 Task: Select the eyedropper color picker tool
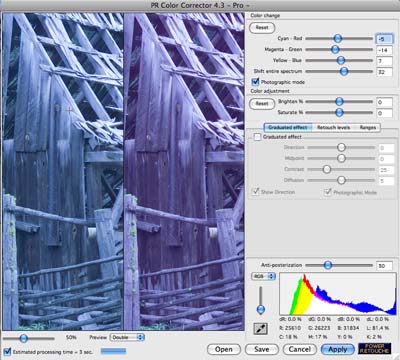point(260,329)
